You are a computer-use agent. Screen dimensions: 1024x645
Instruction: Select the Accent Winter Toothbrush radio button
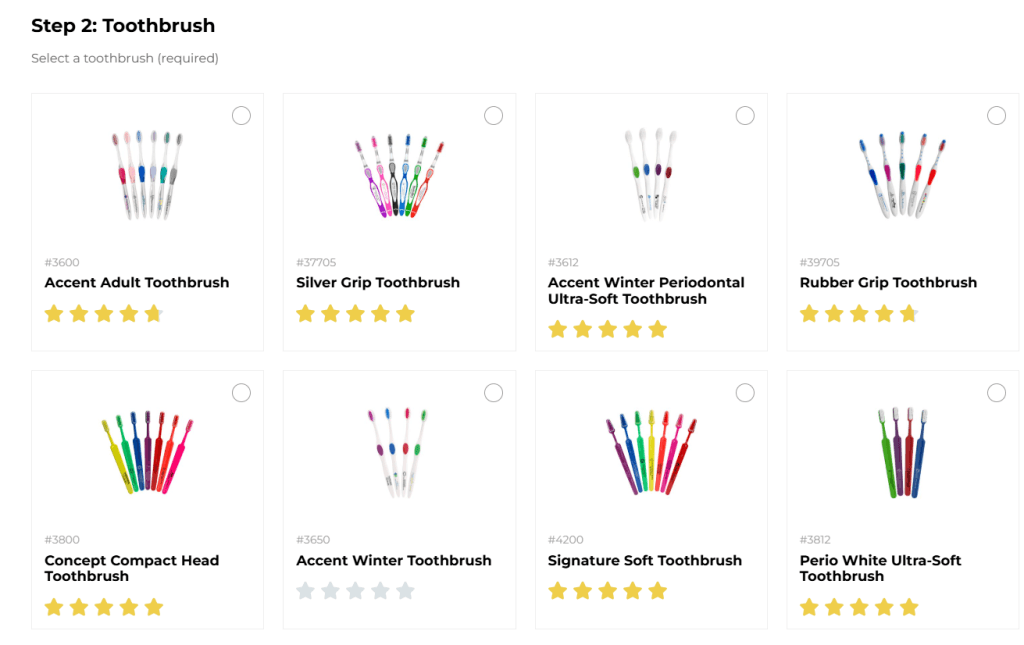pyautogui.click(x=493, y=393)
